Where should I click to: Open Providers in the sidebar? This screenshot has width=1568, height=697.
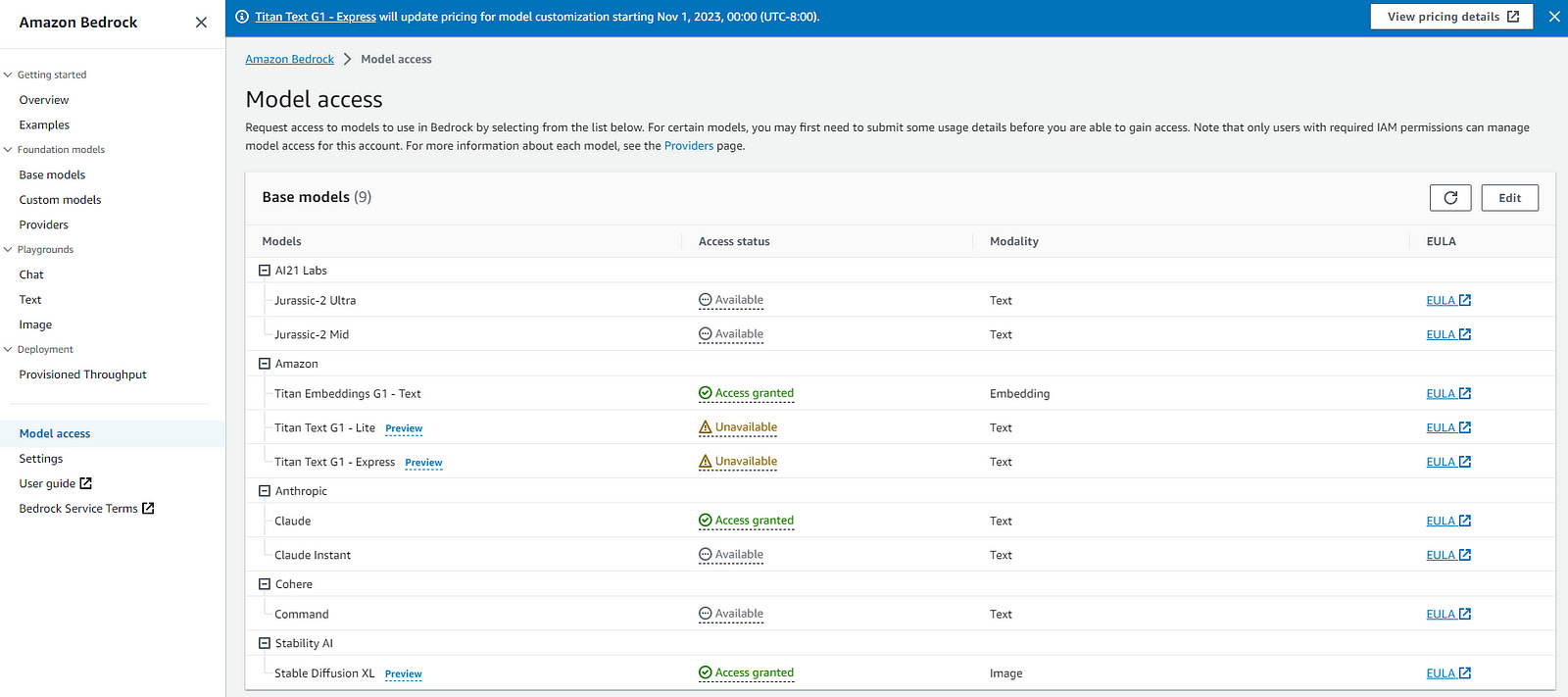pyautogui.click(x=43, y=225)
